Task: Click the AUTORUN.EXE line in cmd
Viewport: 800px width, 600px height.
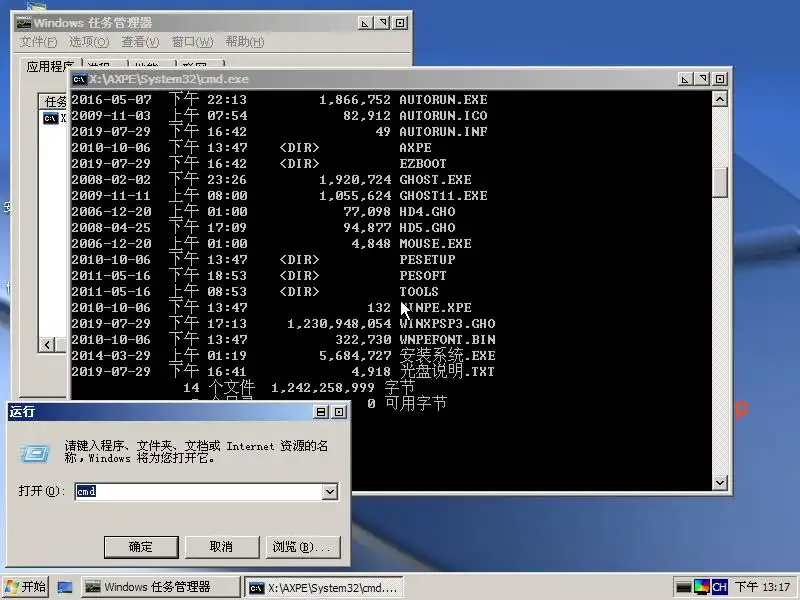Action: [279, 99]
